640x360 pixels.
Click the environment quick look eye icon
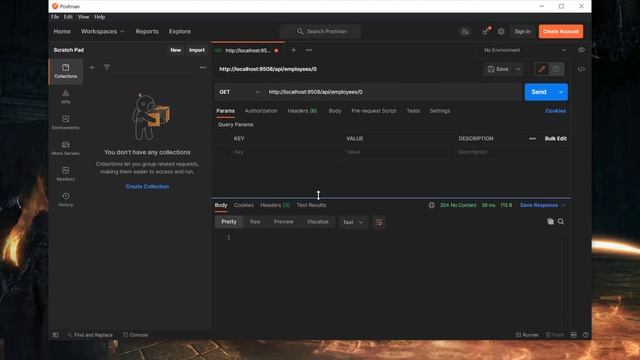click(x=581, y=50)
